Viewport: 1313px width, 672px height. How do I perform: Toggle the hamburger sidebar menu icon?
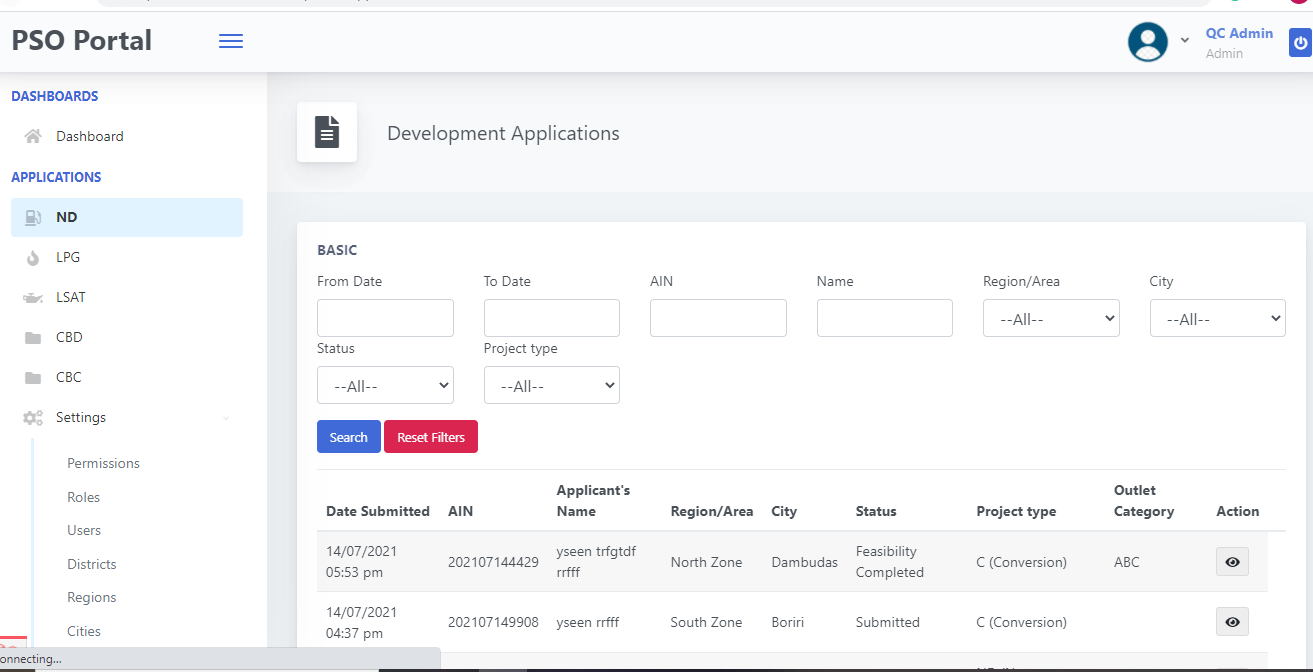click(231, 41)
